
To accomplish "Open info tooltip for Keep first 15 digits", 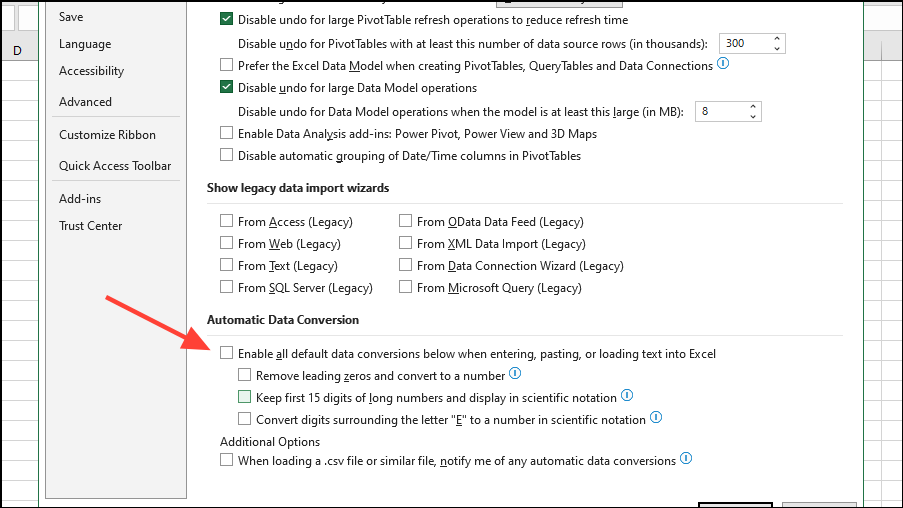I will 627,396.
